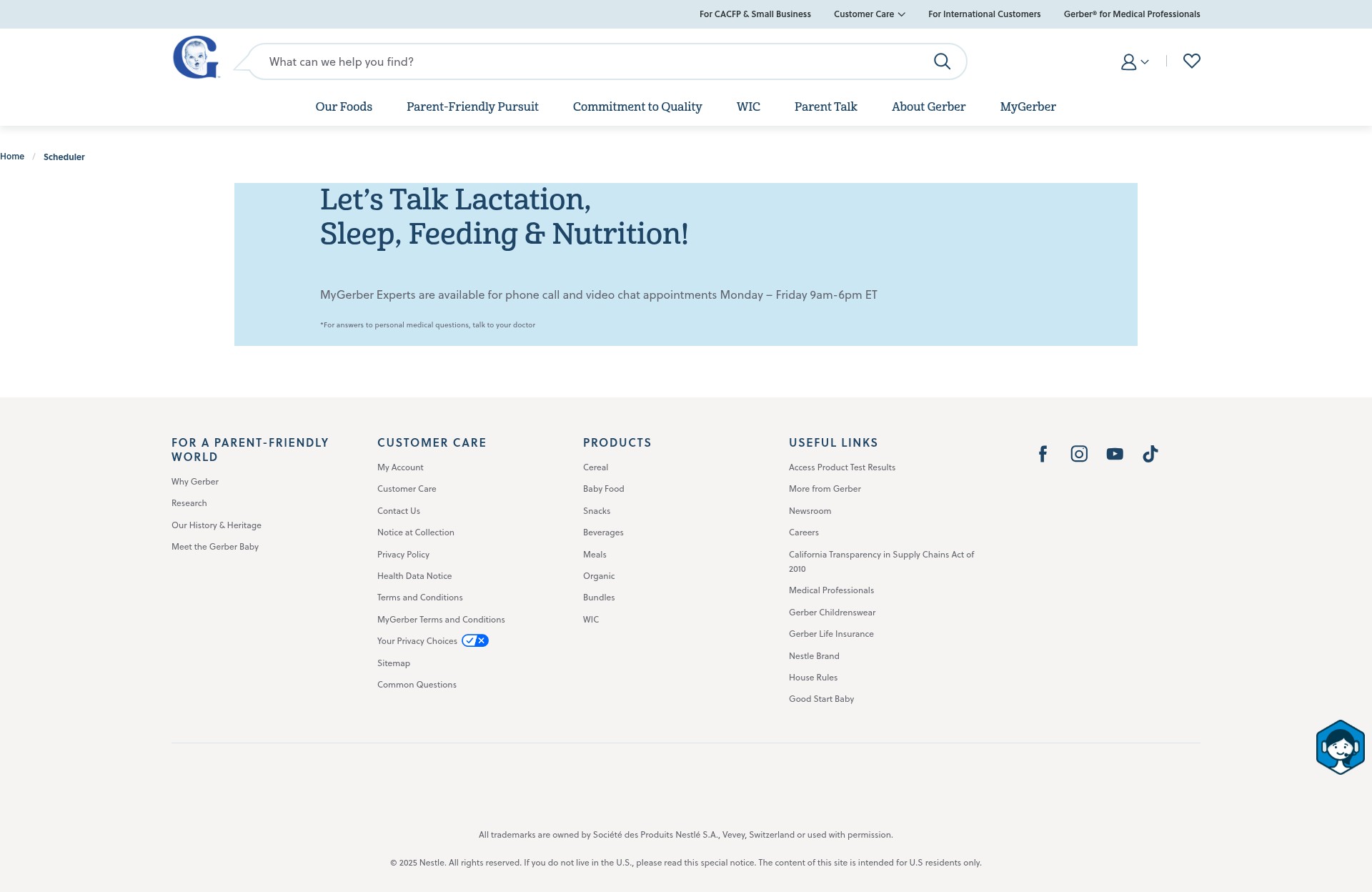The height and width of the screenshot is (892, 1372).
Task: Open Parent-Friendly Pursuit menu
Action: (x=472, y=106)
